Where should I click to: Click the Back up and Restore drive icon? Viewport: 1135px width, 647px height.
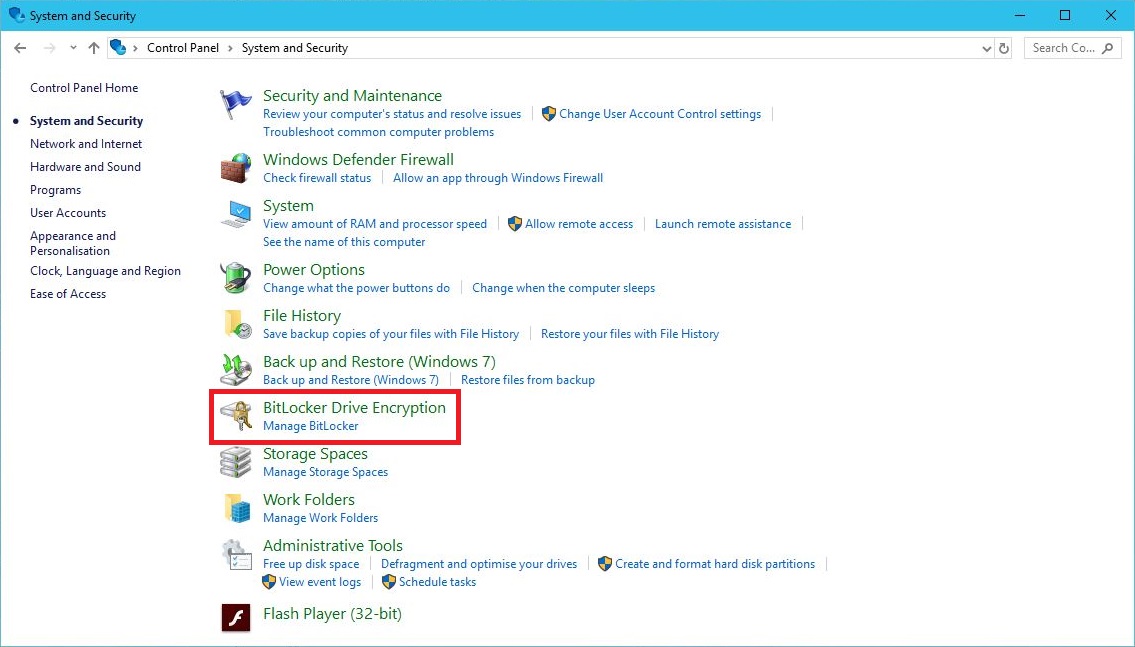coord(236,370)
